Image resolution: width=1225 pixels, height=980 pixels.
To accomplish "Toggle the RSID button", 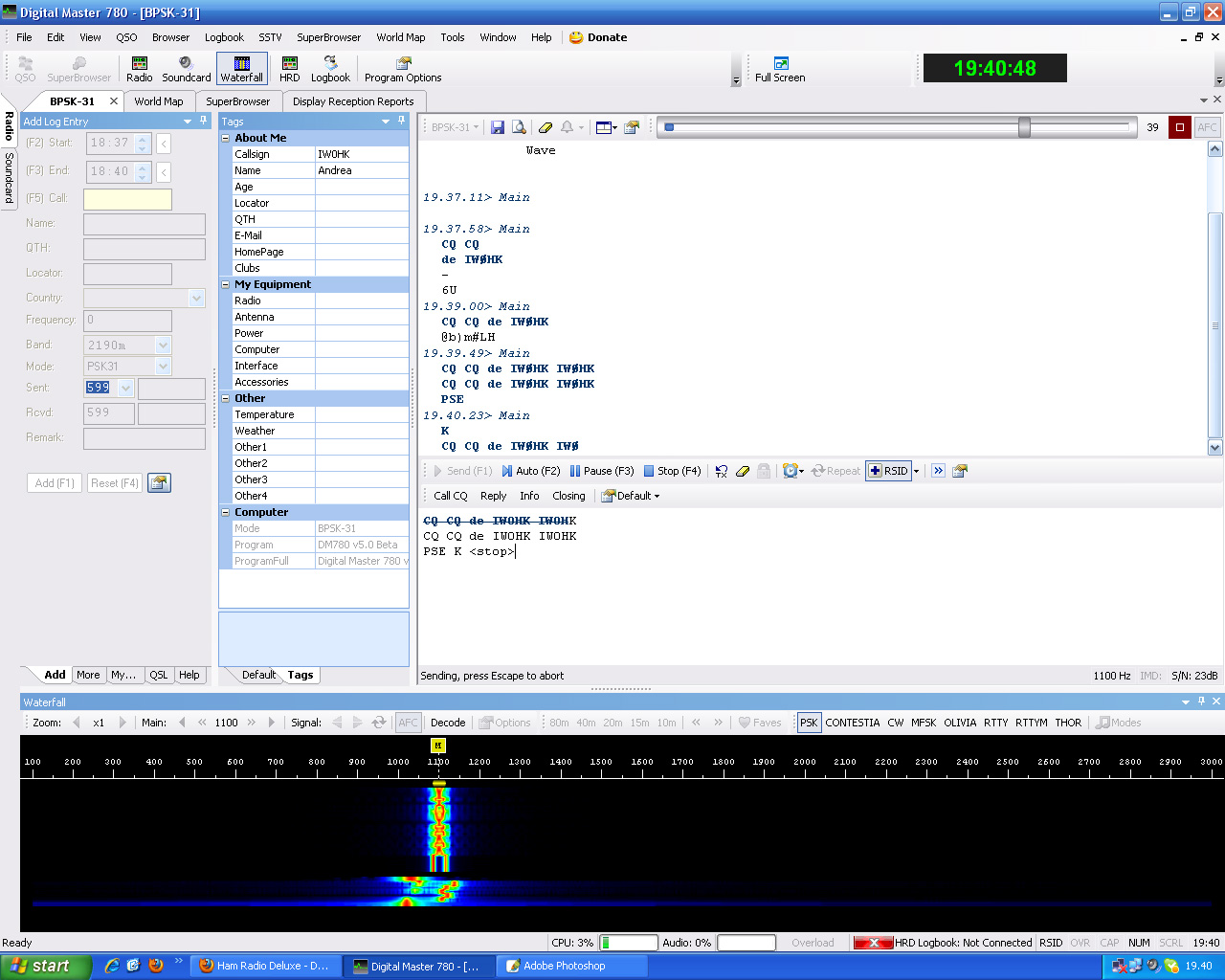I will (888, 471).
